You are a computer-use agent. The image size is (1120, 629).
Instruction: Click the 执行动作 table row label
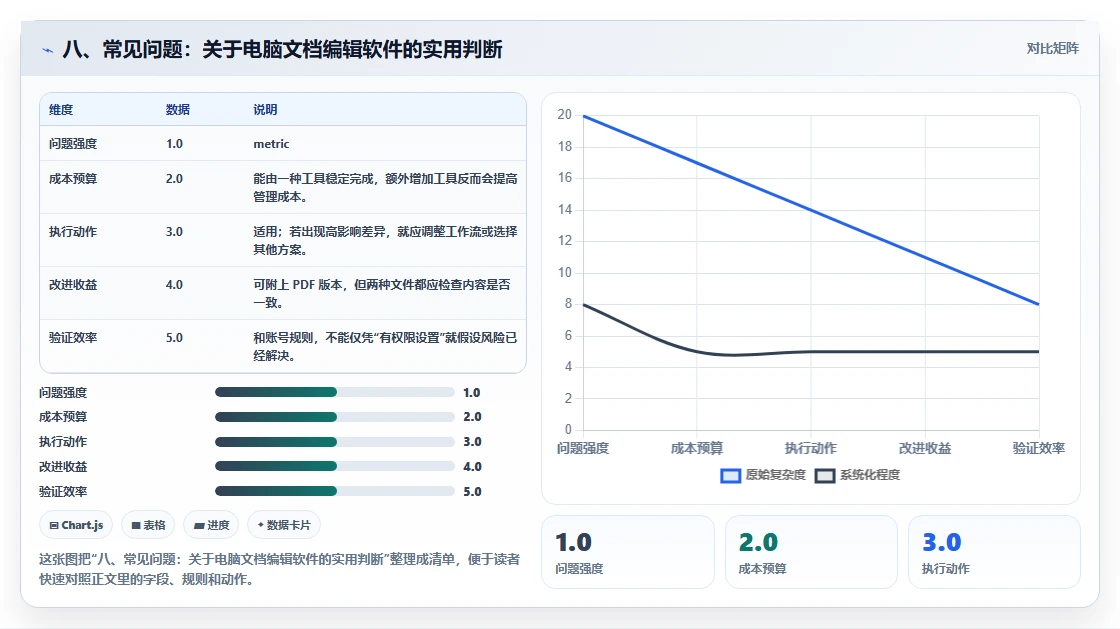click(73, 231)
